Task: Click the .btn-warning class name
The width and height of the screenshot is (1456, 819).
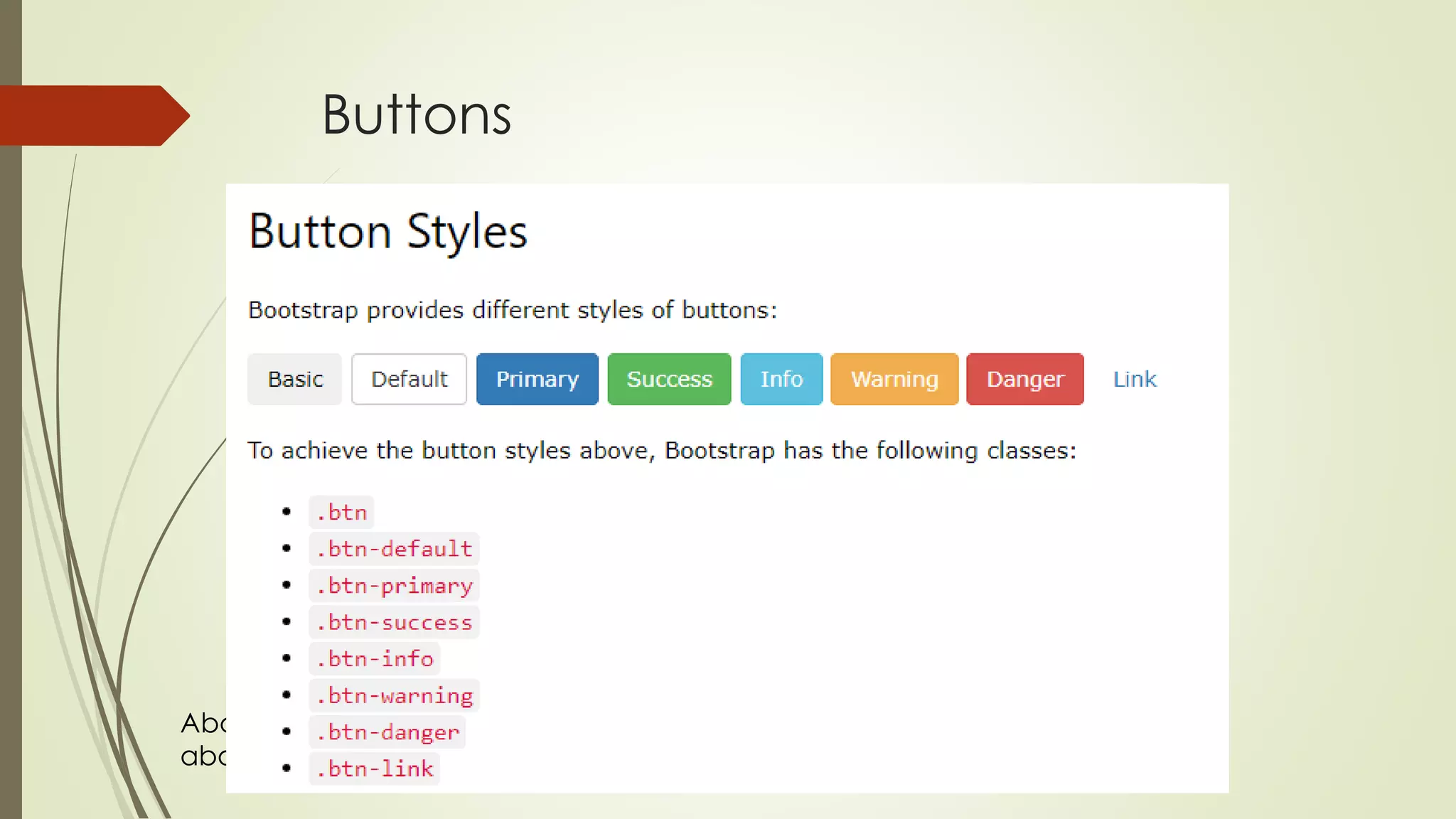Action: pyautogui.click(x=394, y=695)
